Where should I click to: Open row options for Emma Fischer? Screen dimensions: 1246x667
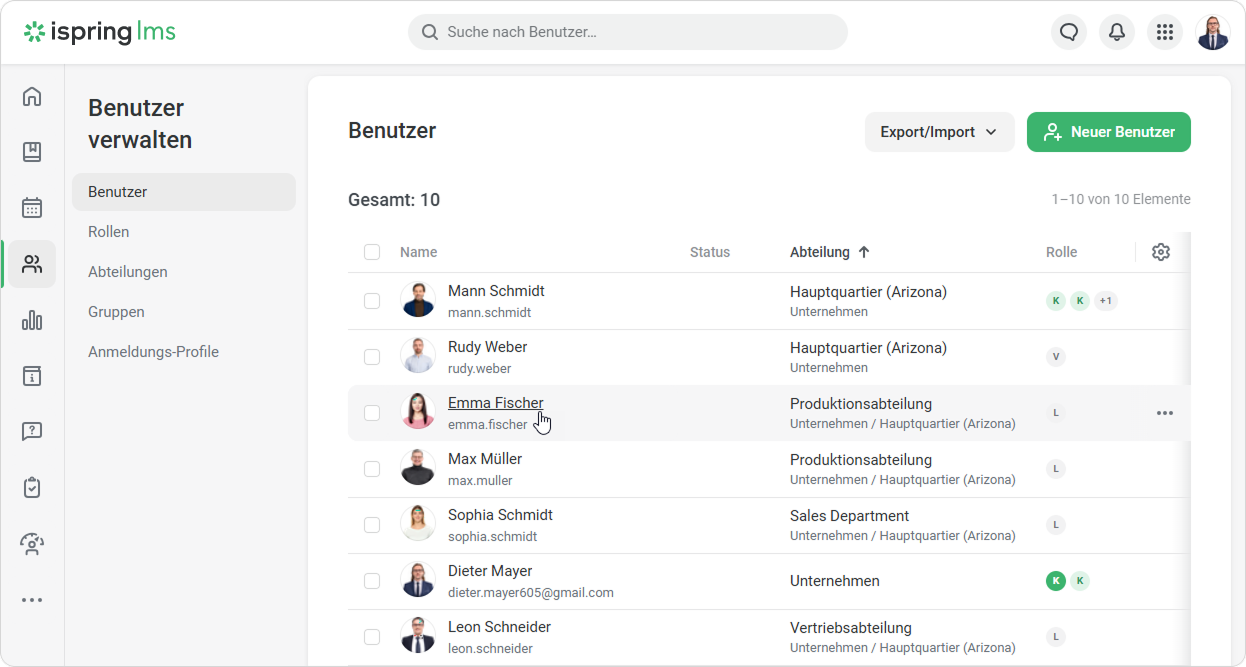point(1164,413)
